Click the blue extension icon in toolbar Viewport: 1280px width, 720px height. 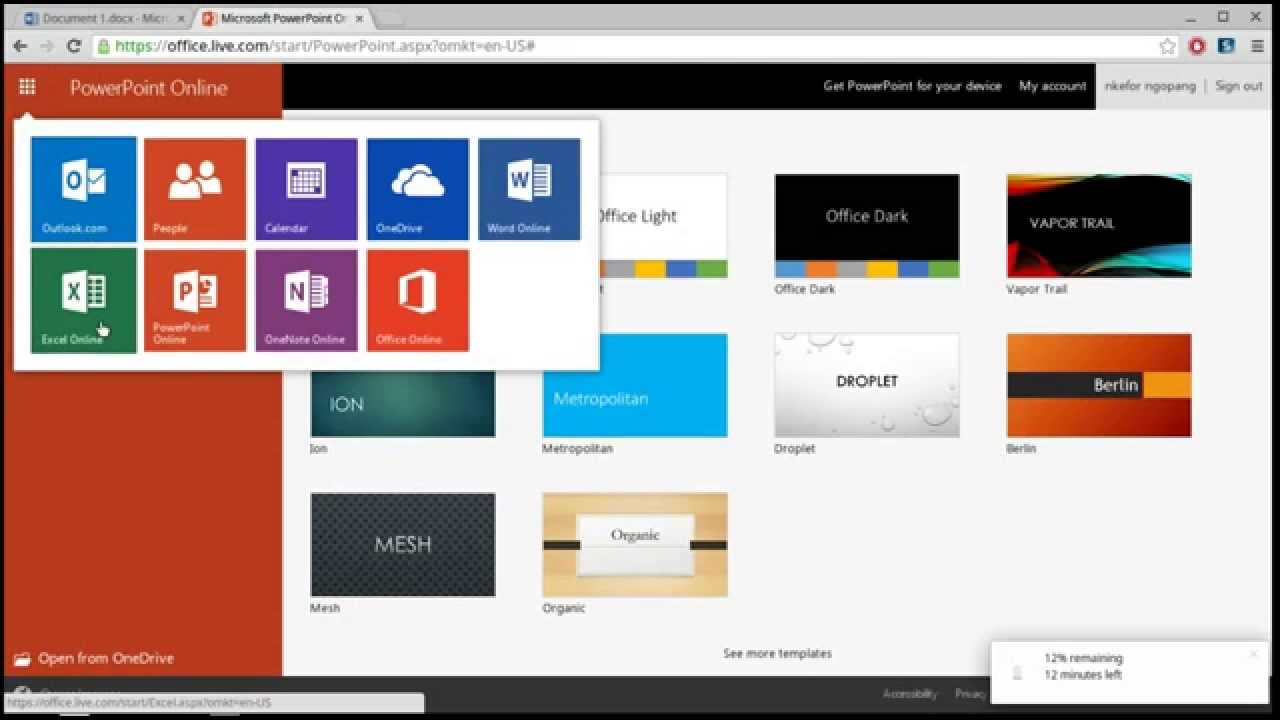(1226, 46)
